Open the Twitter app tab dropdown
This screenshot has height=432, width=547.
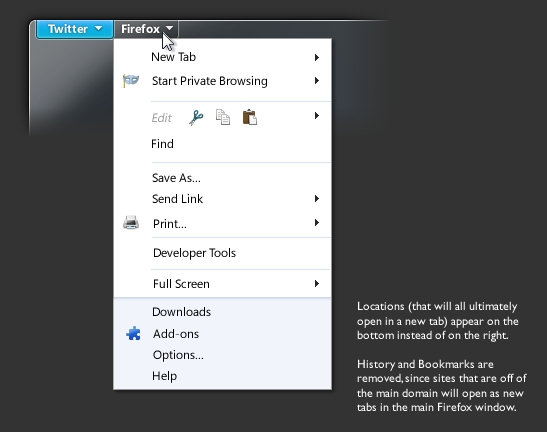[x=75, y=29]
